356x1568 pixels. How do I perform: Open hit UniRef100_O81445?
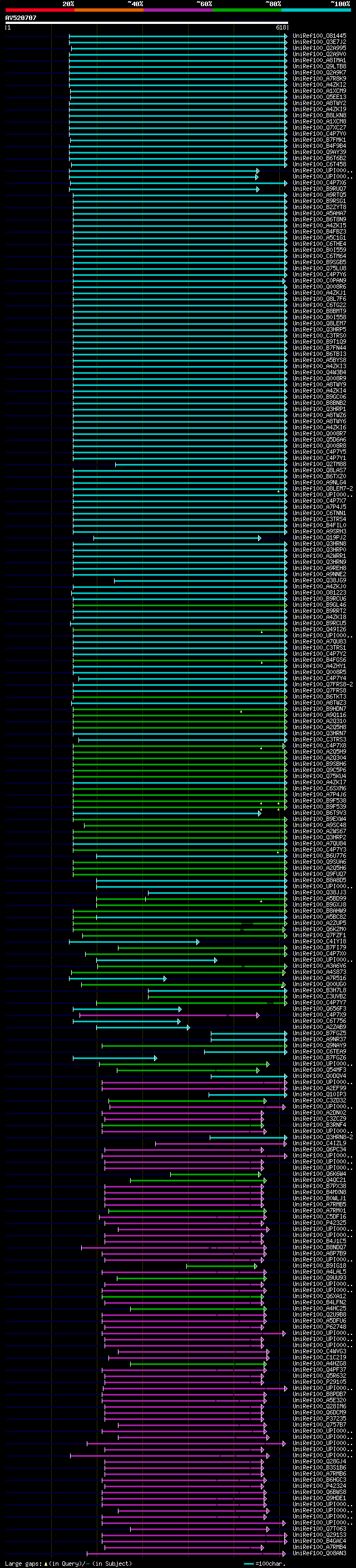pyautogui.click(x=319, y=36)
